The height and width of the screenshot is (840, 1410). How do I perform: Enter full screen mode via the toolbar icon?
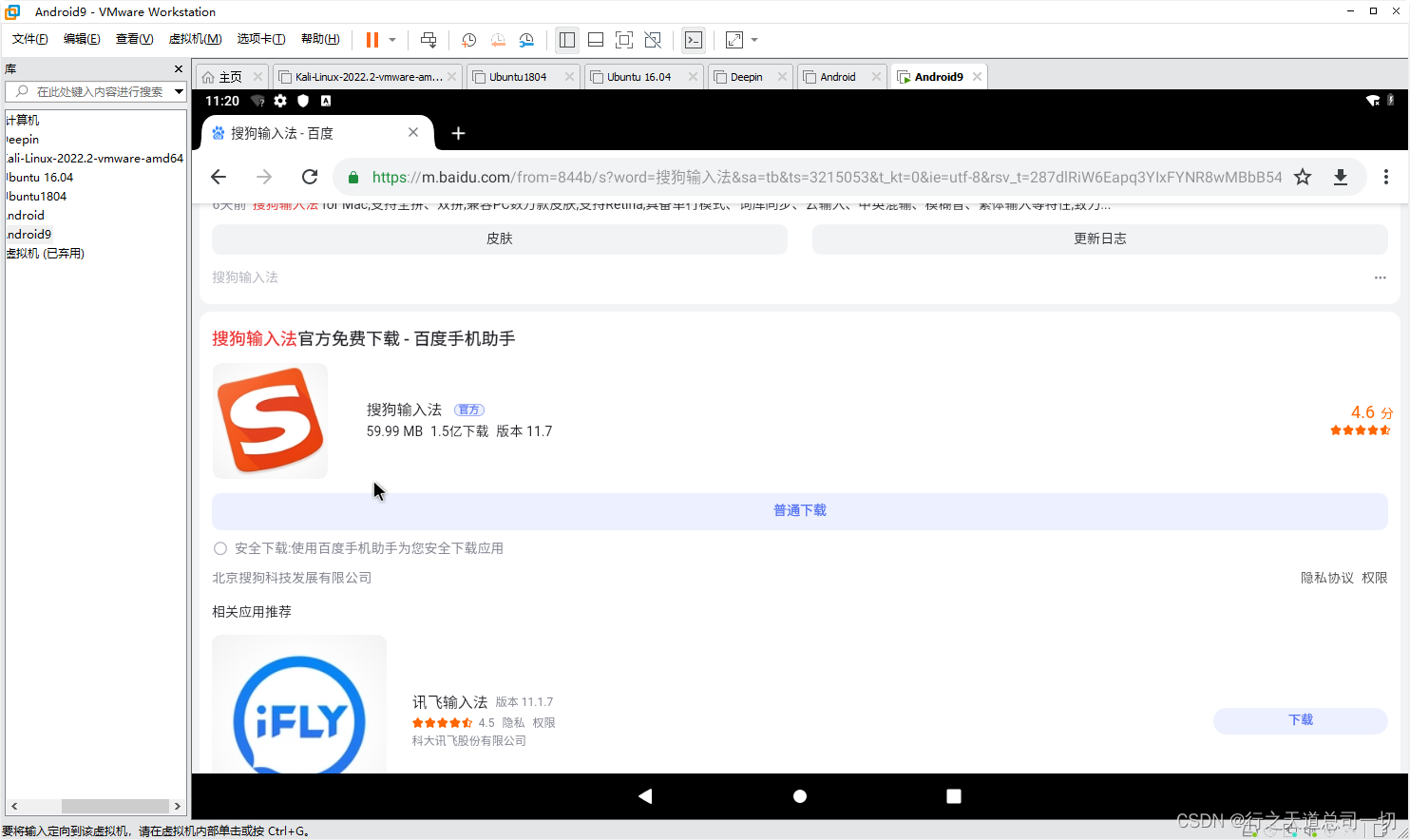pos(624,40)
